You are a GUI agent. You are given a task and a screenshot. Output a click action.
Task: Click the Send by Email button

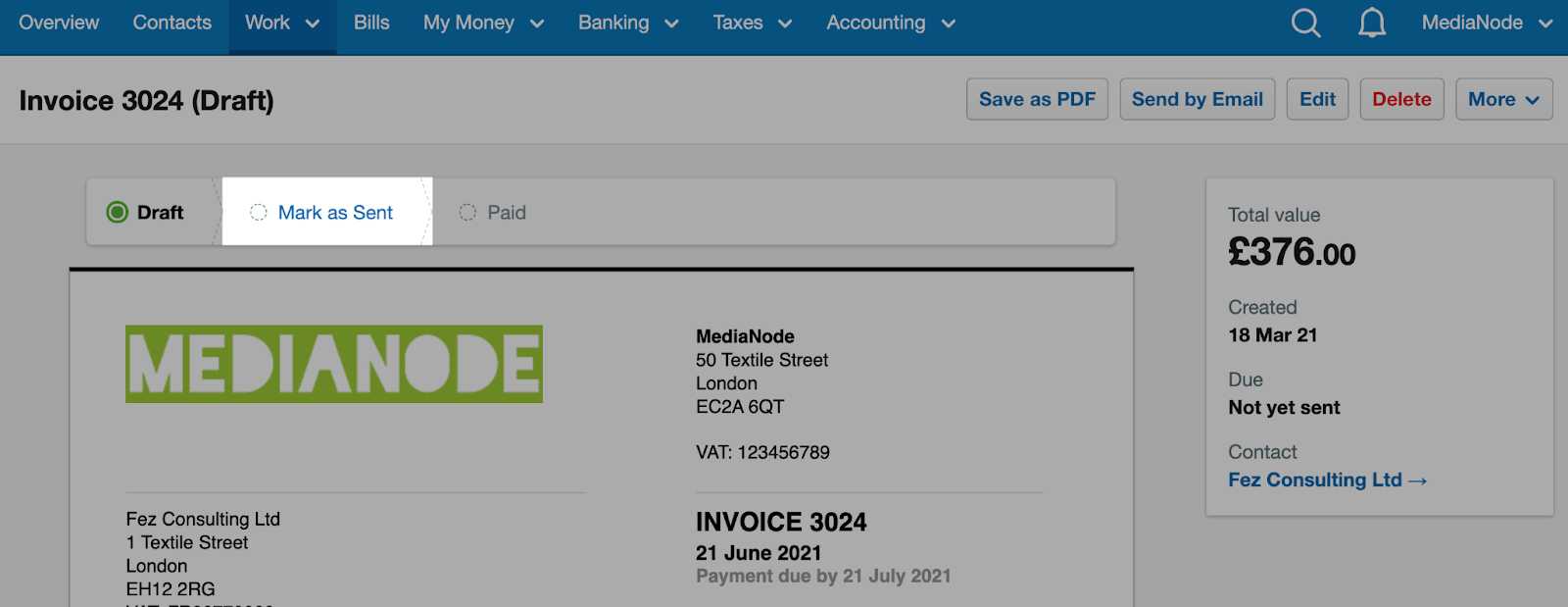1198,99
